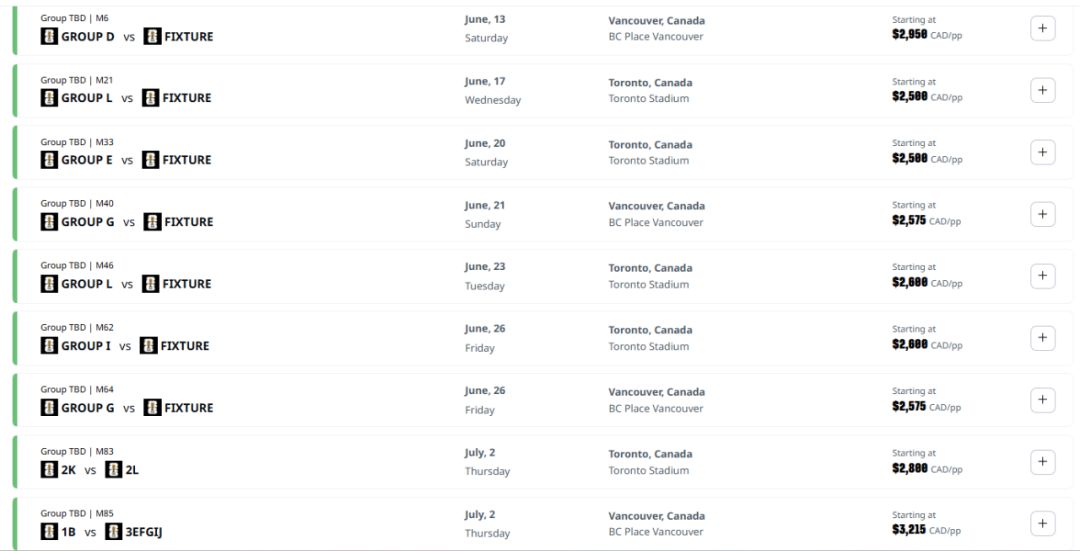Expand the M21 Group L match plus button

[1042, 90]
